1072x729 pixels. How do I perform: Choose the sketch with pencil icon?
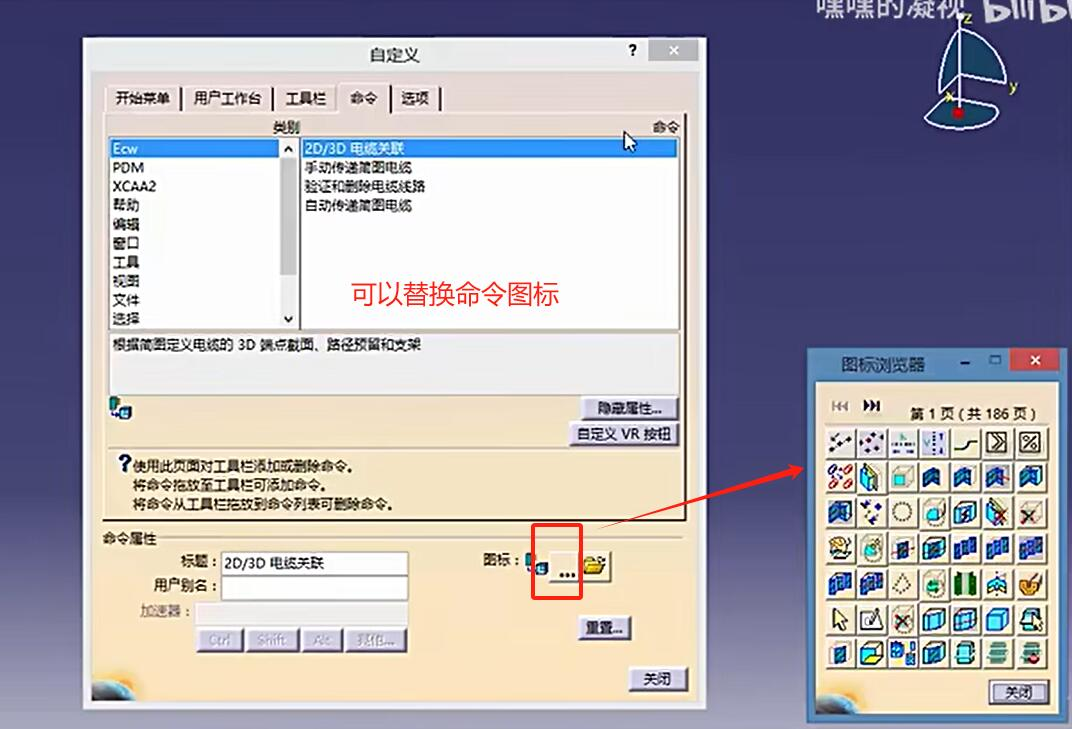coord(871,620)
